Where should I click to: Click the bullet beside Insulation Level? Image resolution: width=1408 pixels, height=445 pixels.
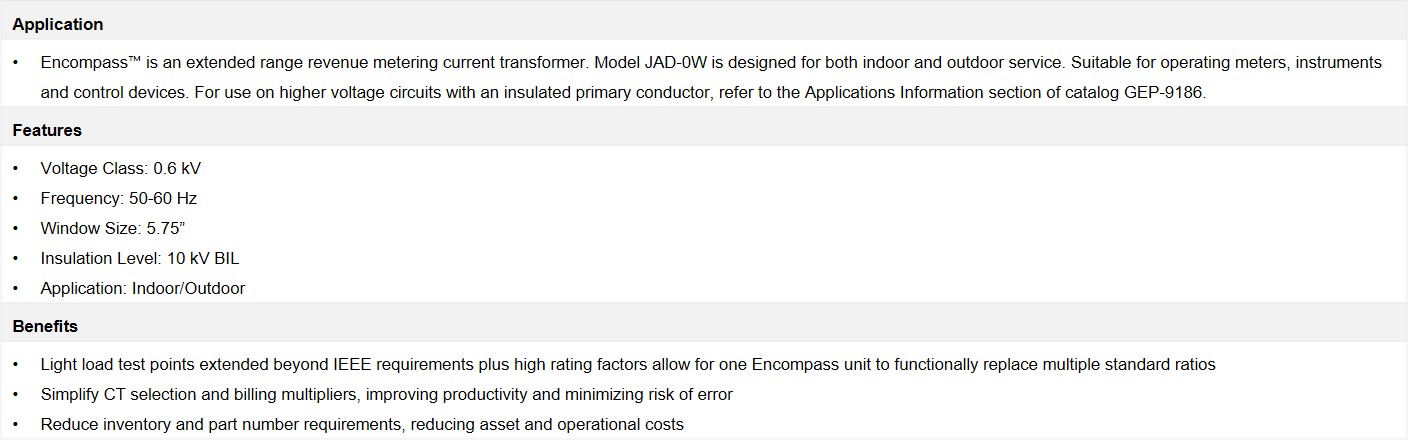(x=16, y=258)
